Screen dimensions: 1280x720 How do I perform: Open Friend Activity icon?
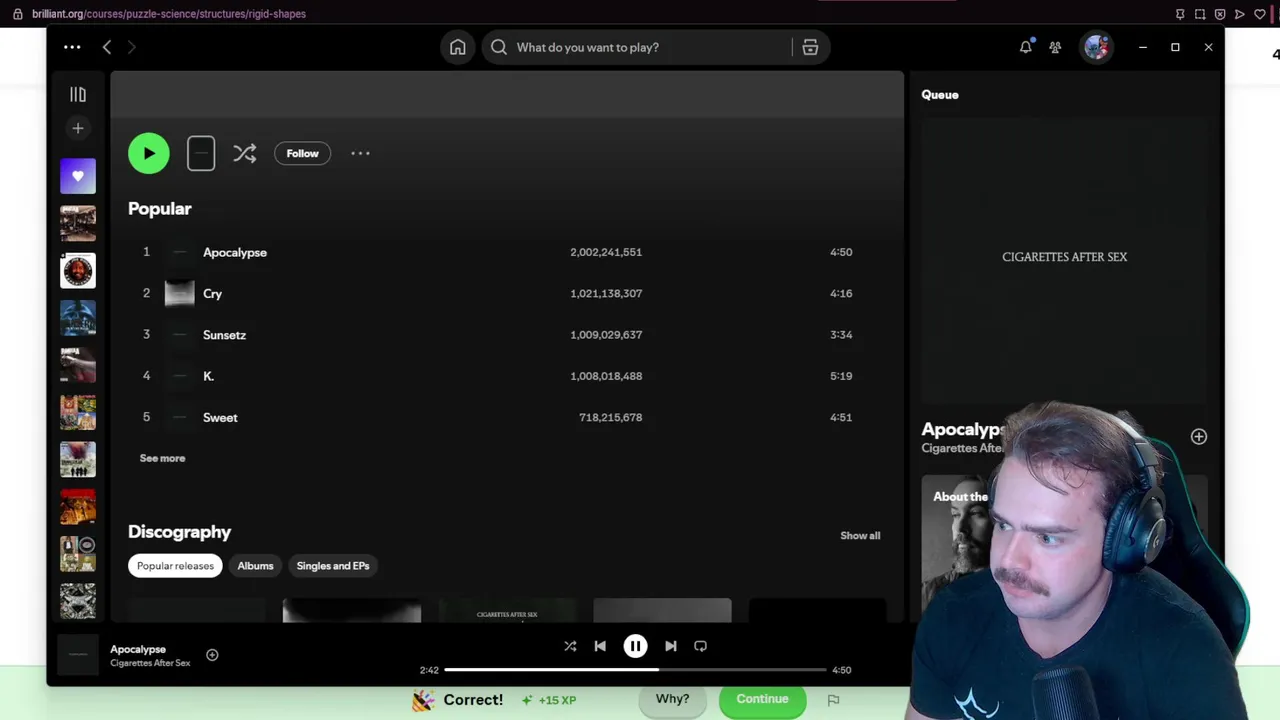click(1055, 47)
